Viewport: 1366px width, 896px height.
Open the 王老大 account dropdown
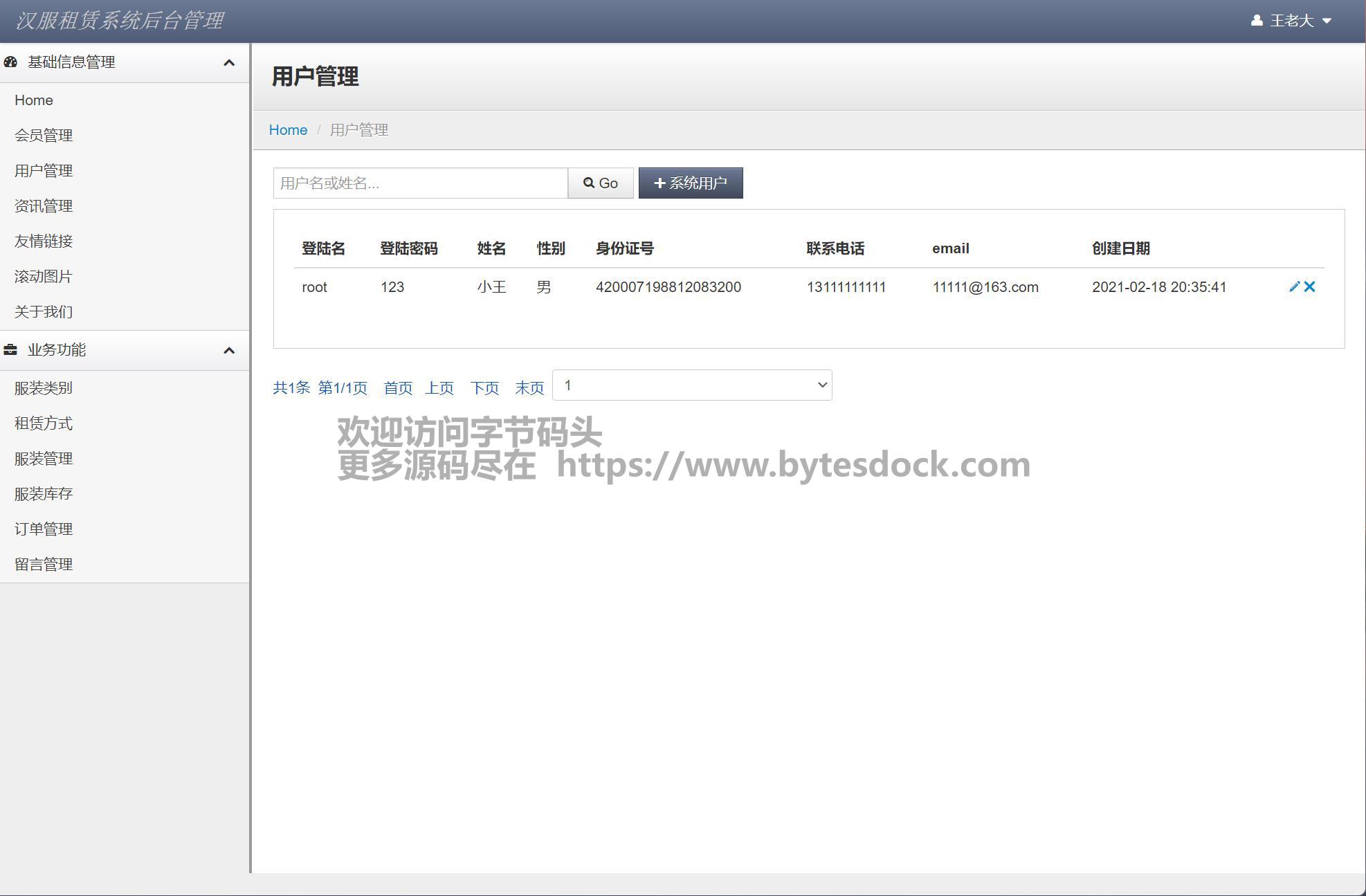[x=1292, y=21]
